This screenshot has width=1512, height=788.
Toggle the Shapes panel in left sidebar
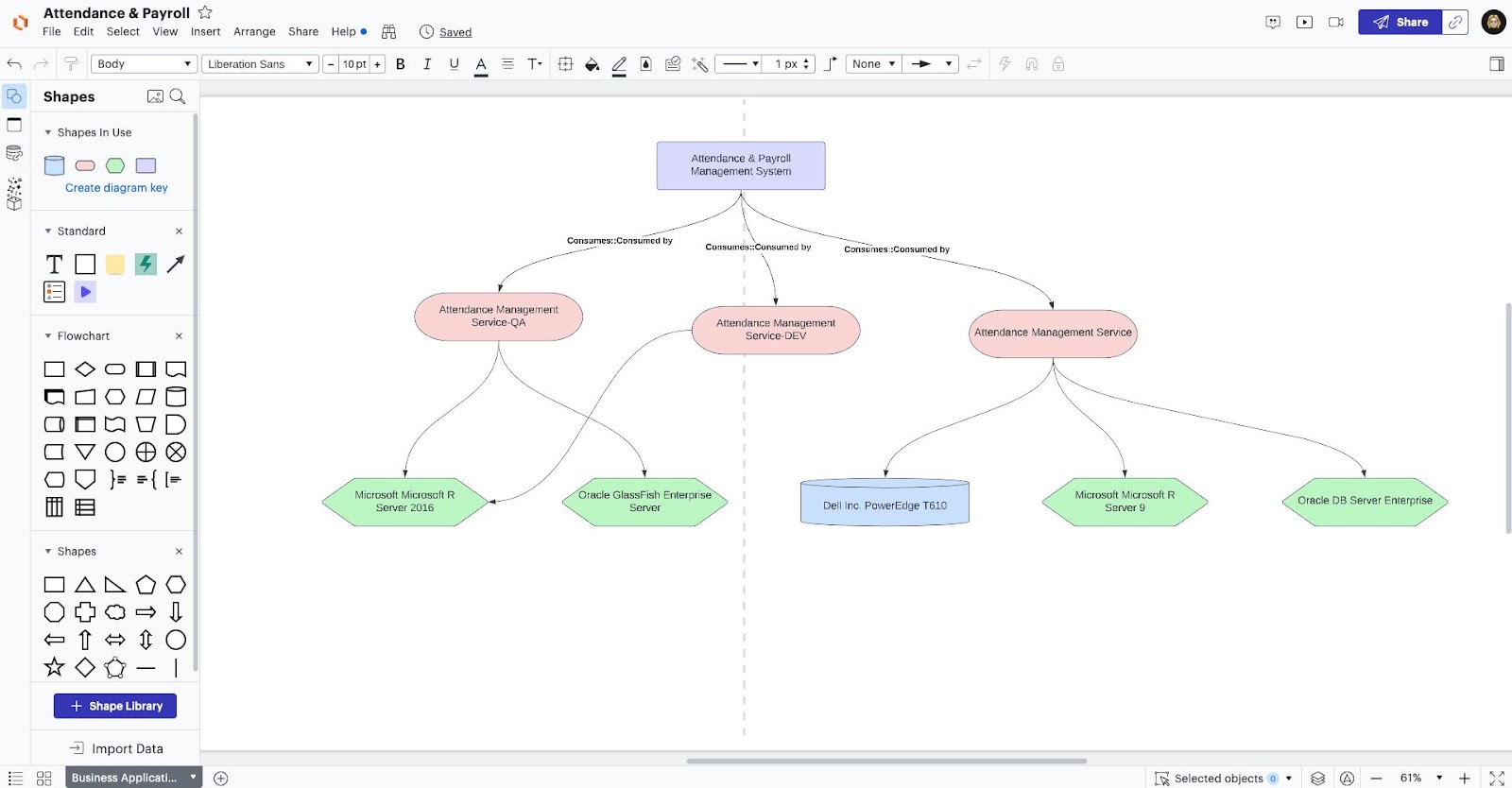14,96
